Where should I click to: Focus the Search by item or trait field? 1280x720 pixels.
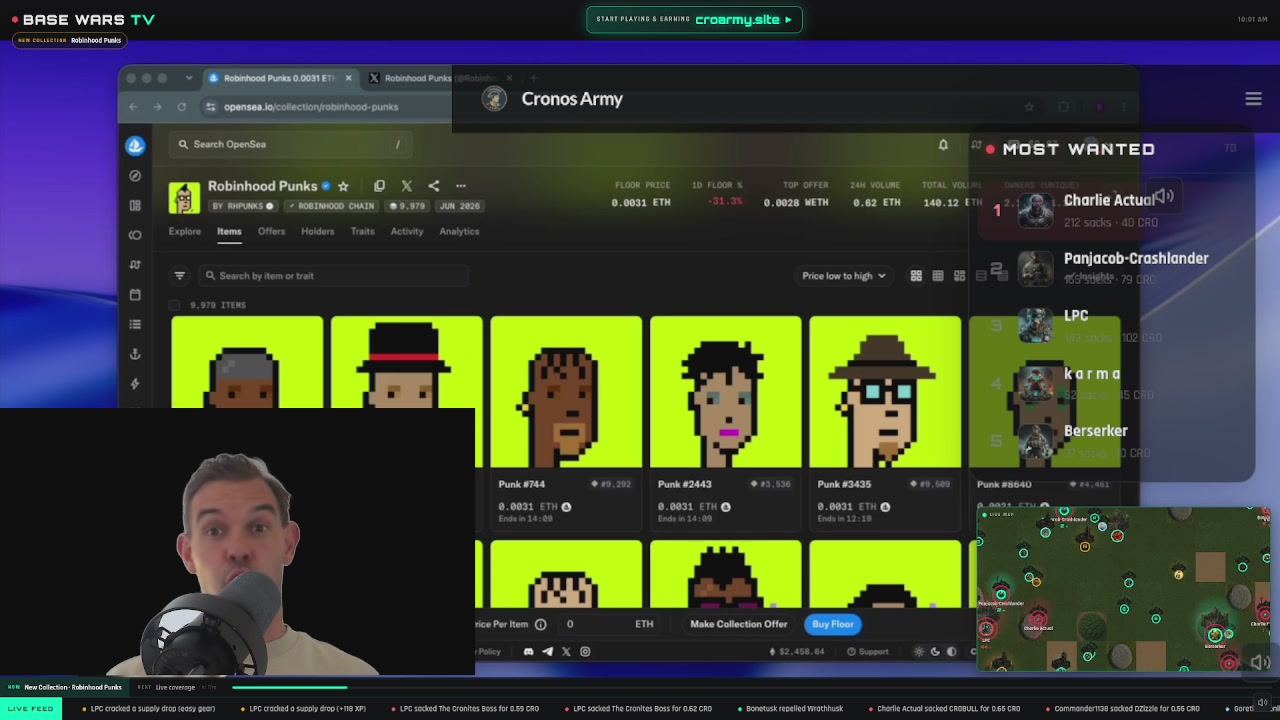coord(333,276)
